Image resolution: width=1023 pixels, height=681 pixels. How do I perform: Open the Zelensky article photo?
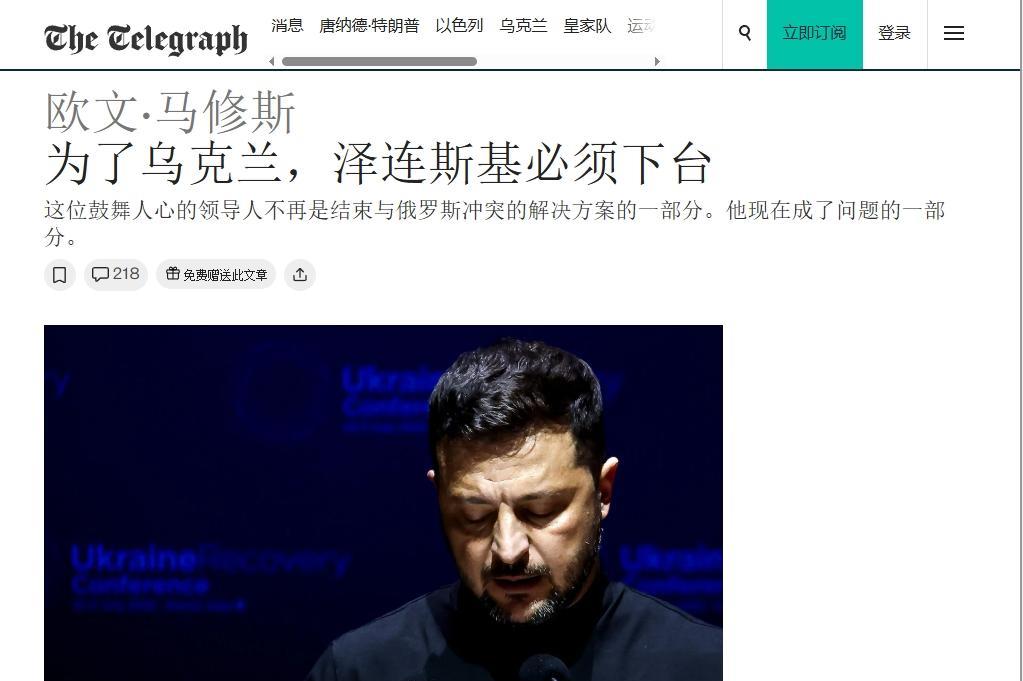383,503
